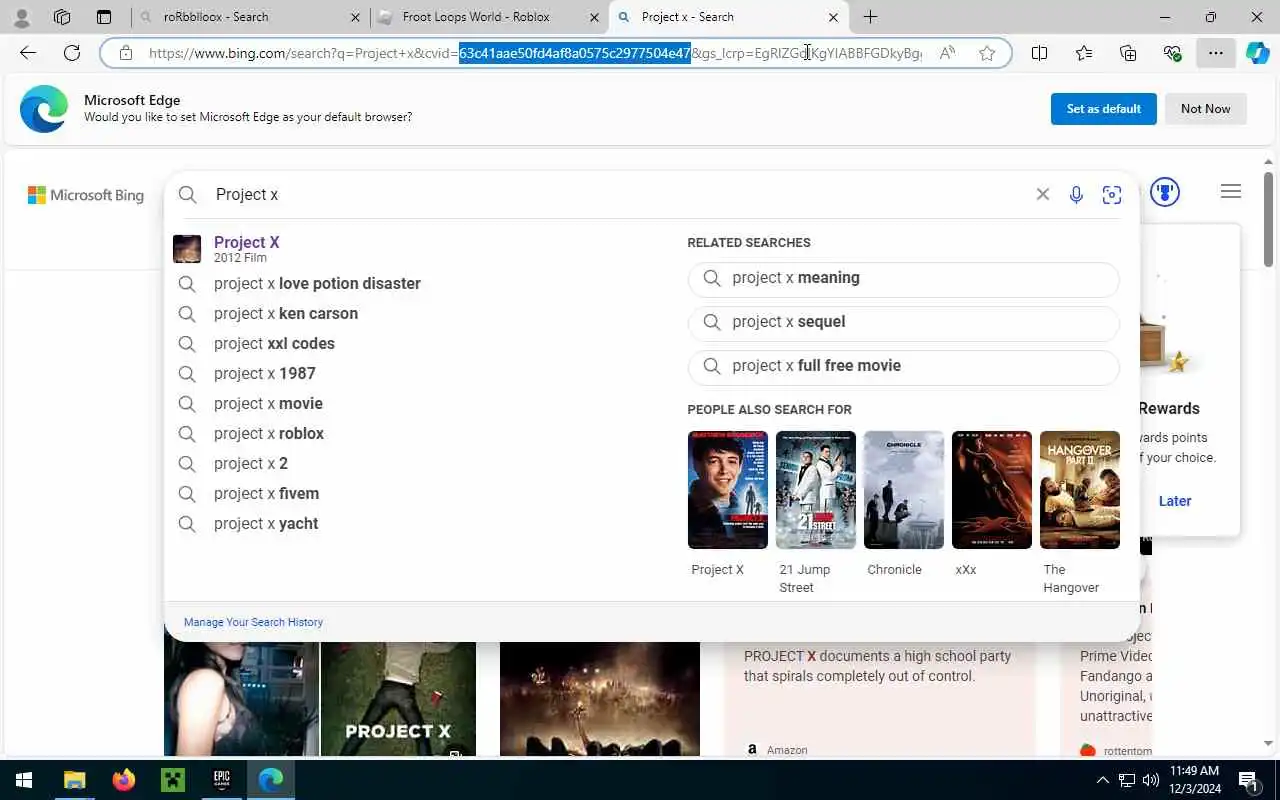Set Edge as default browser

tap(1103, 109)
